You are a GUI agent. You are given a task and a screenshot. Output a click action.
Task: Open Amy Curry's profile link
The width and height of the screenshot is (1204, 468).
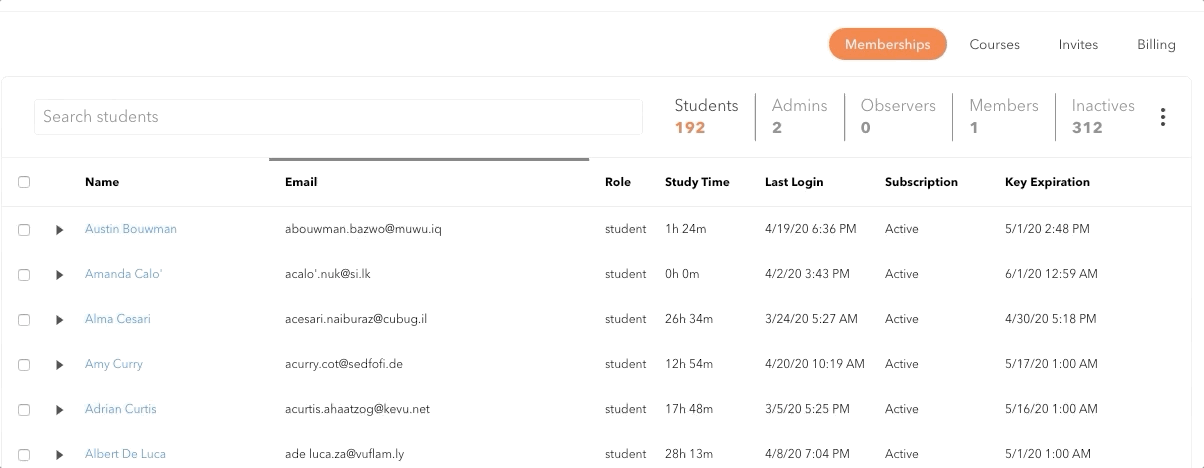tap(114, 364)
